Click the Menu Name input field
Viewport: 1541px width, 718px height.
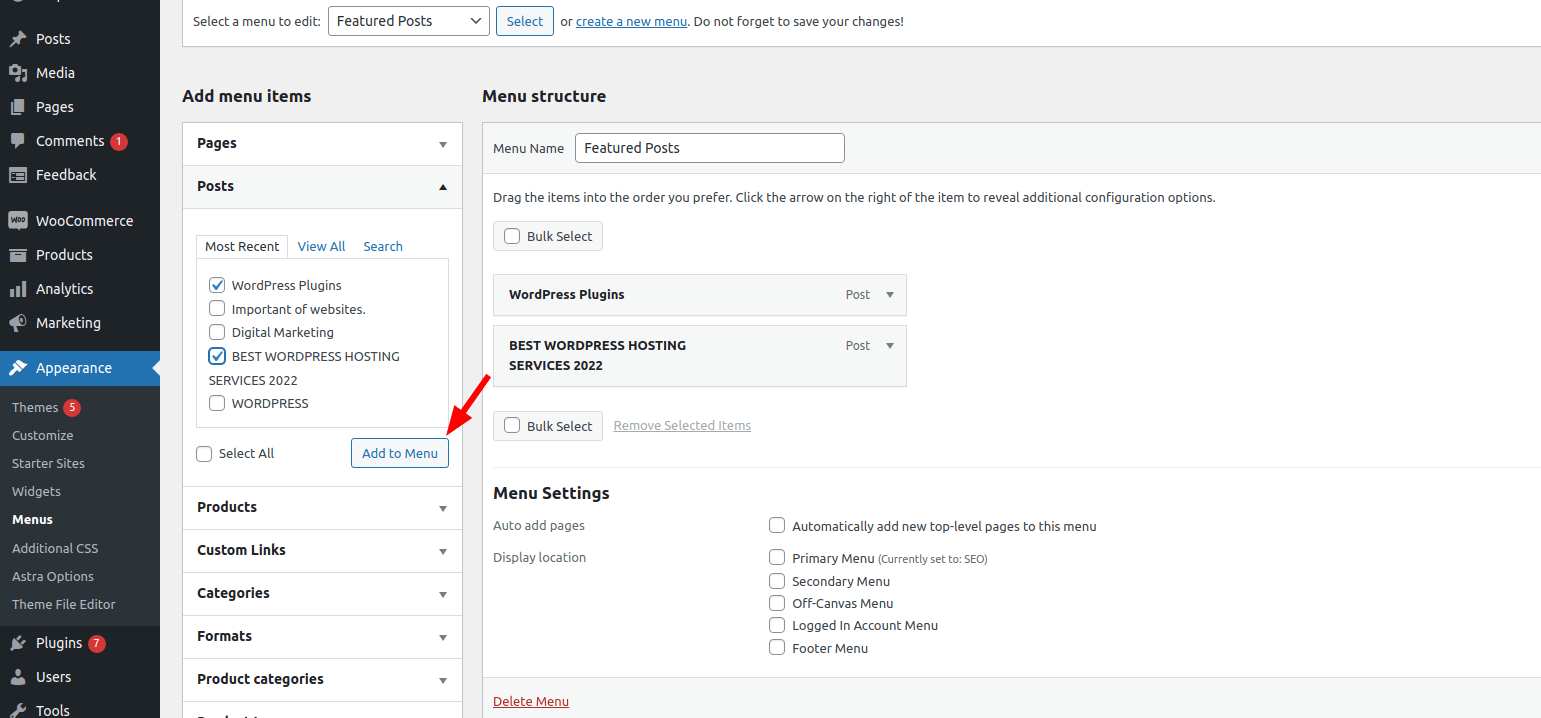click(710, 148)
